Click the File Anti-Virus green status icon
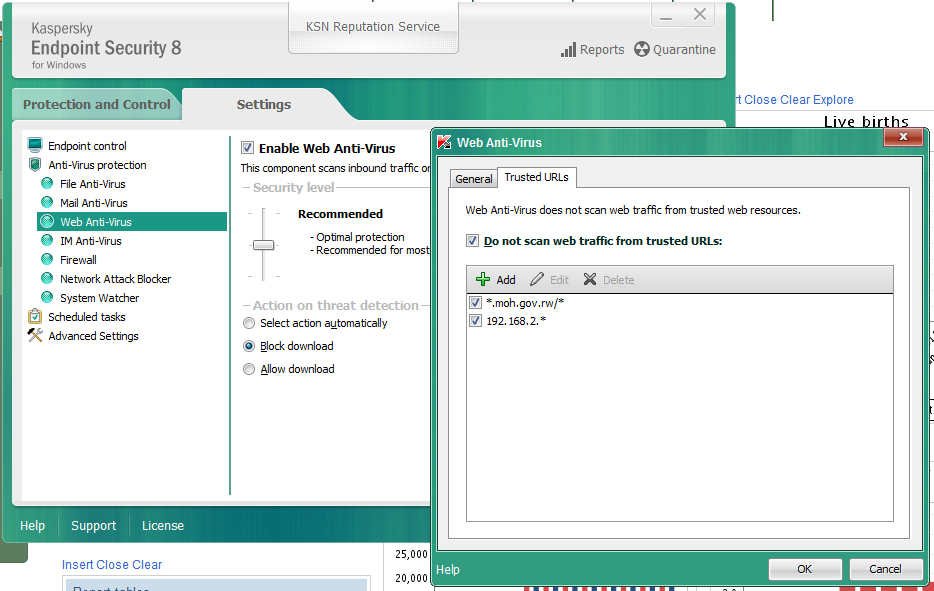 47,183
